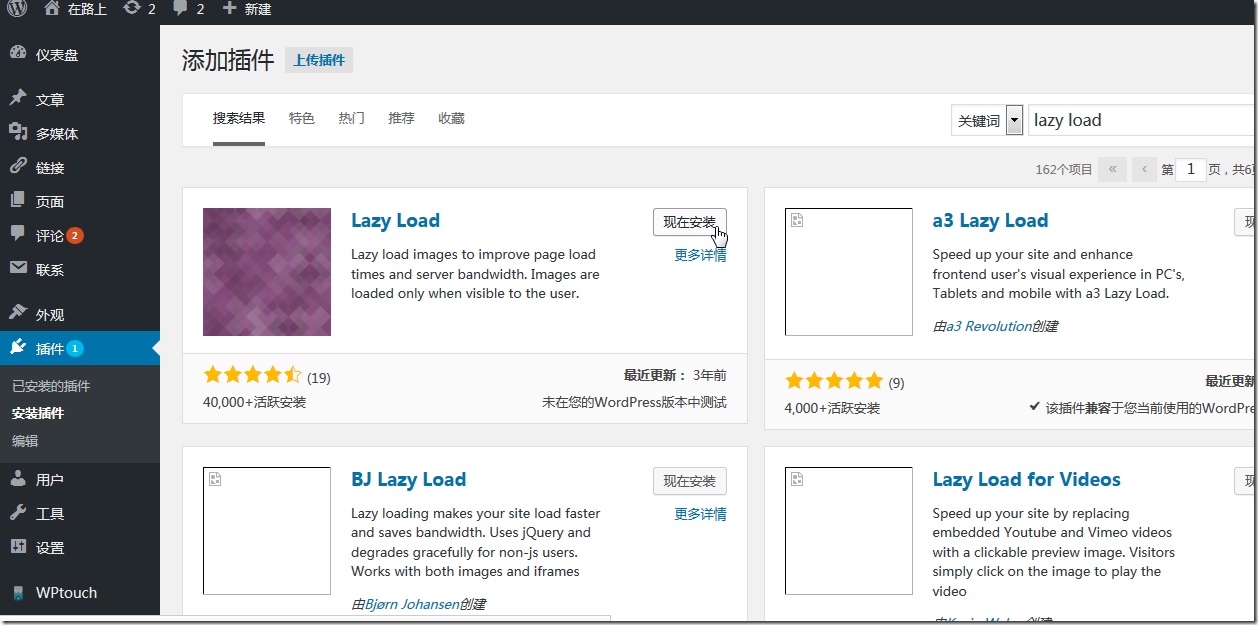Image resolution: width=1258 pixels, height=625 pixels.
Task: Open 外观 appearance settings
Action: pos(50,315)
